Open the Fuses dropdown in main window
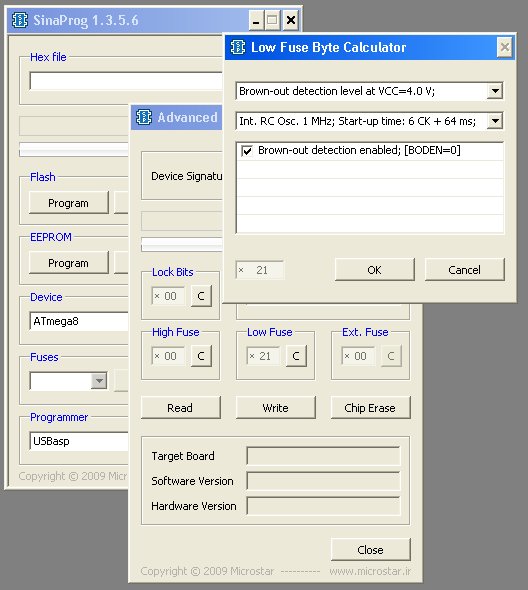Viewport: 528px width, 590px height. click(x=99, y=381)
